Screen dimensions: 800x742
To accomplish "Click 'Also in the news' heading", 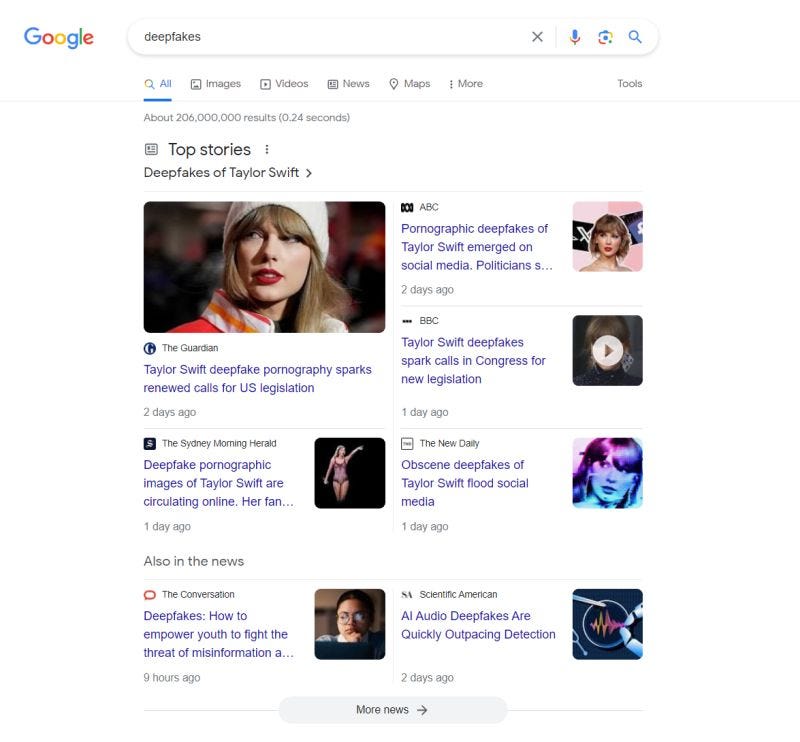I will [x=194, y=561].
